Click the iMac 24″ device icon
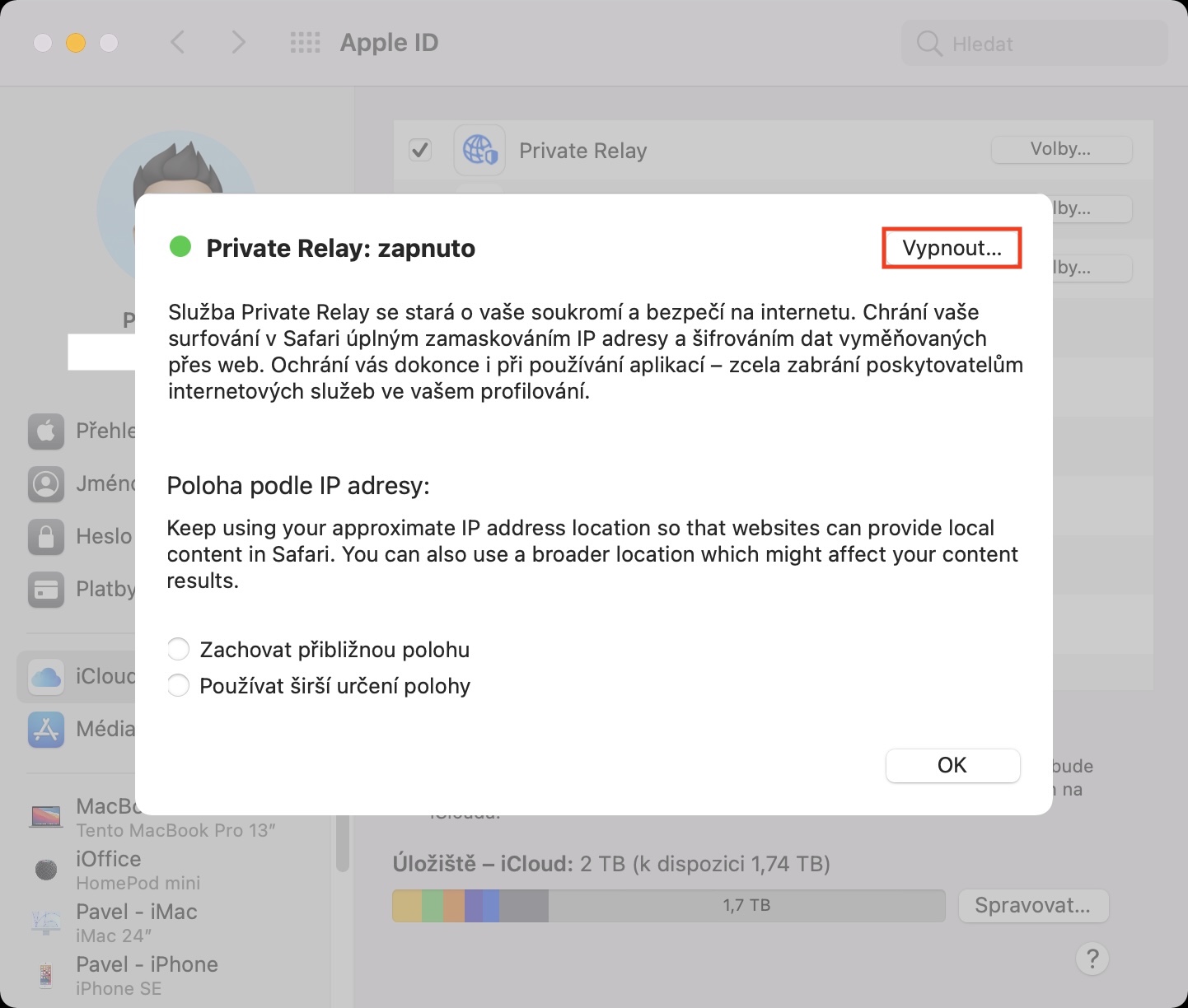The width and height of the screenshot is (1188, 1008). (46, 922)
